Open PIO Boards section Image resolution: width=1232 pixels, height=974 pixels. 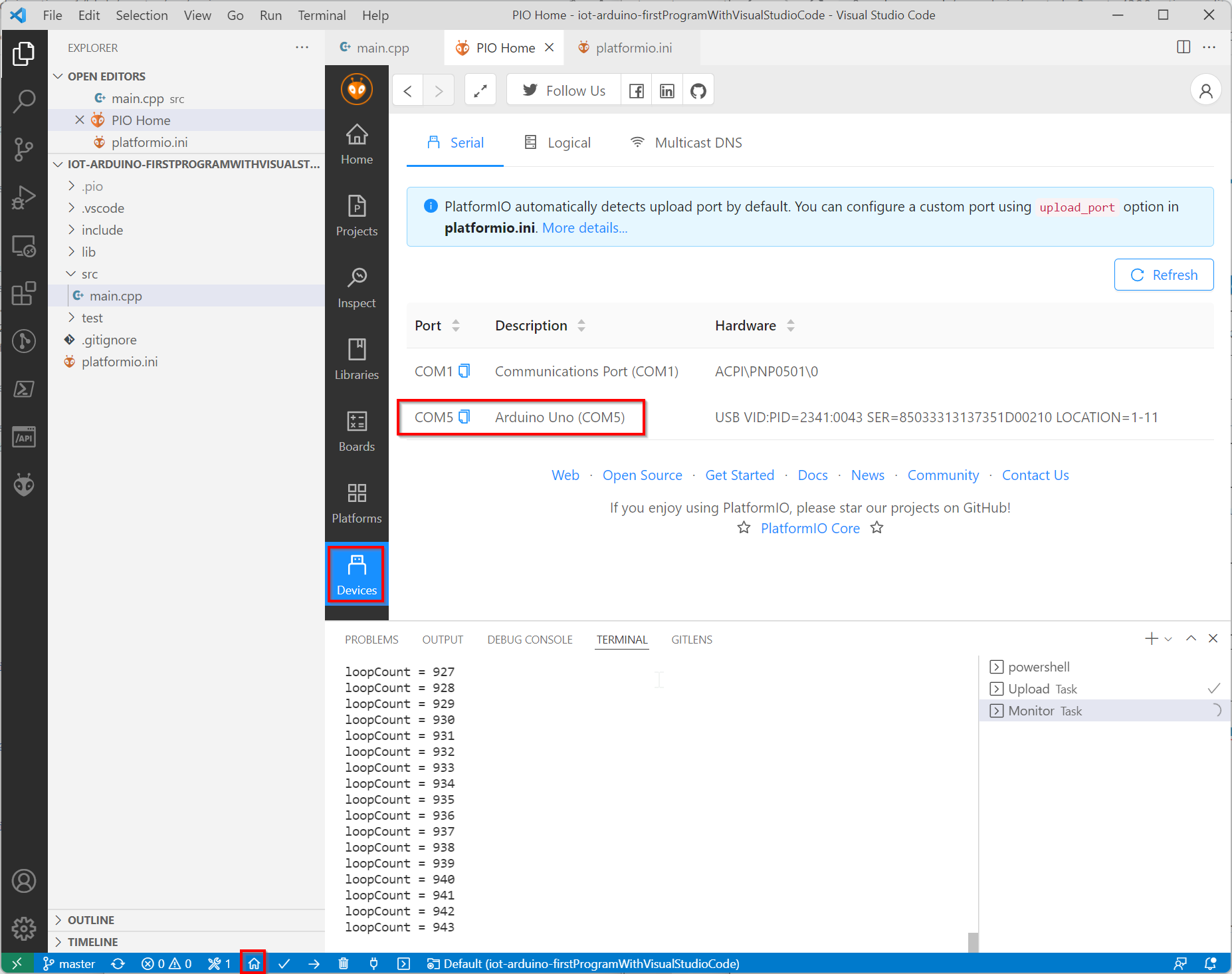click(357, 431)
